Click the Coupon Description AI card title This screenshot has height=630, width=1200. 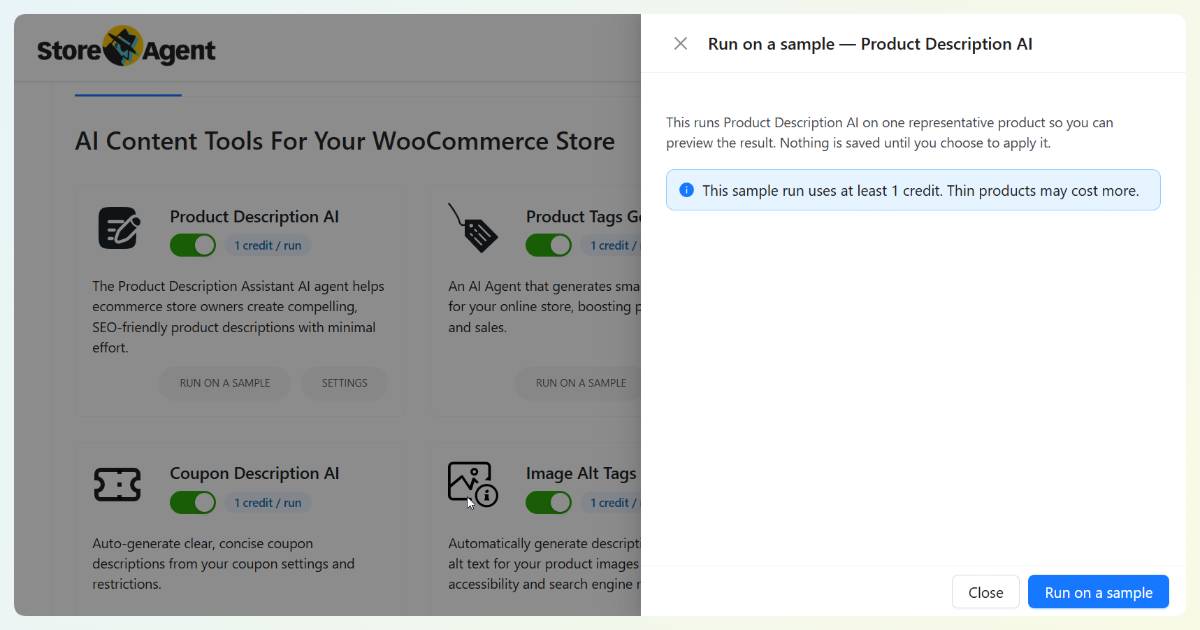click(x=254, y=474)
